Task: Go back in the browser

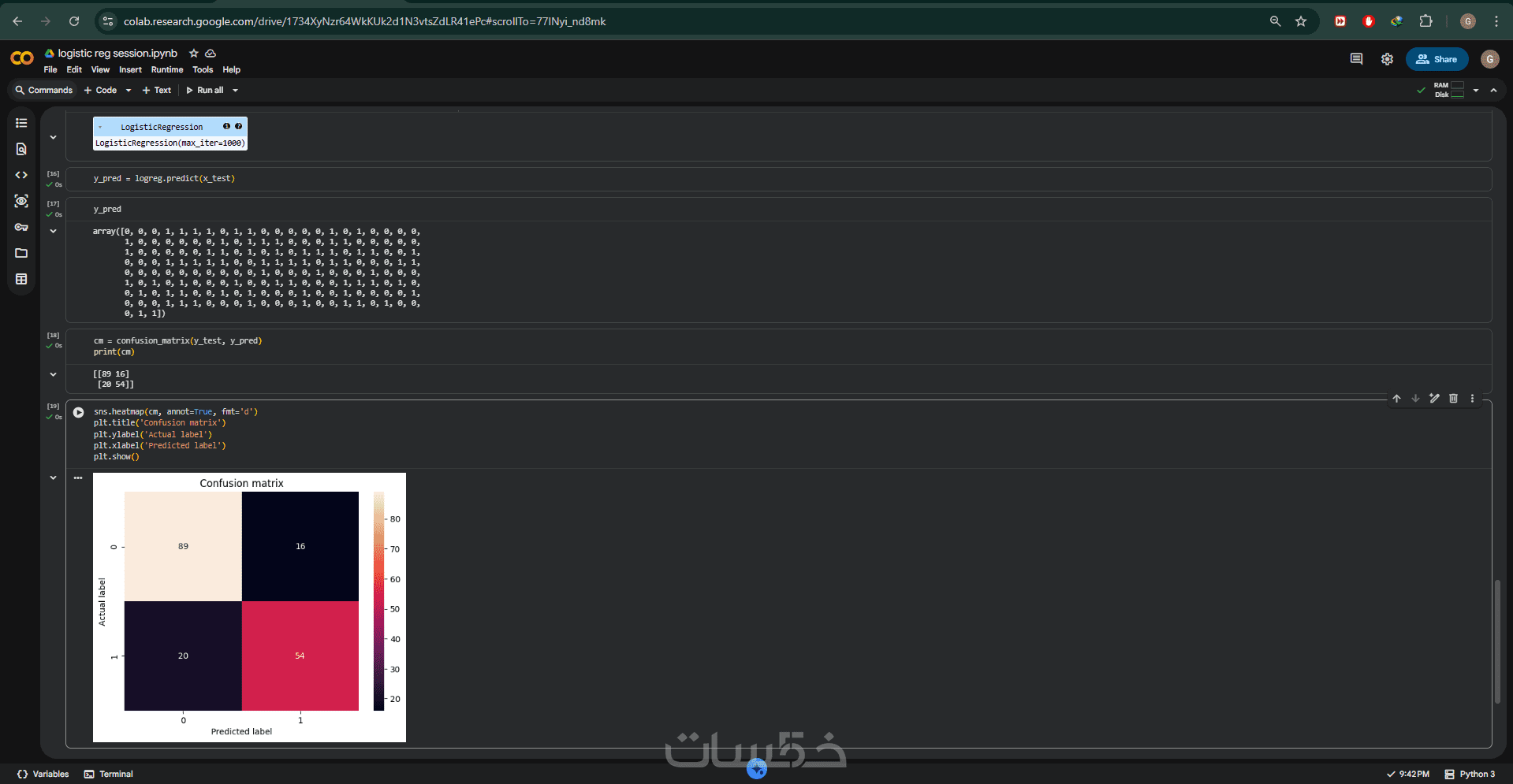Action: (17, 21)
